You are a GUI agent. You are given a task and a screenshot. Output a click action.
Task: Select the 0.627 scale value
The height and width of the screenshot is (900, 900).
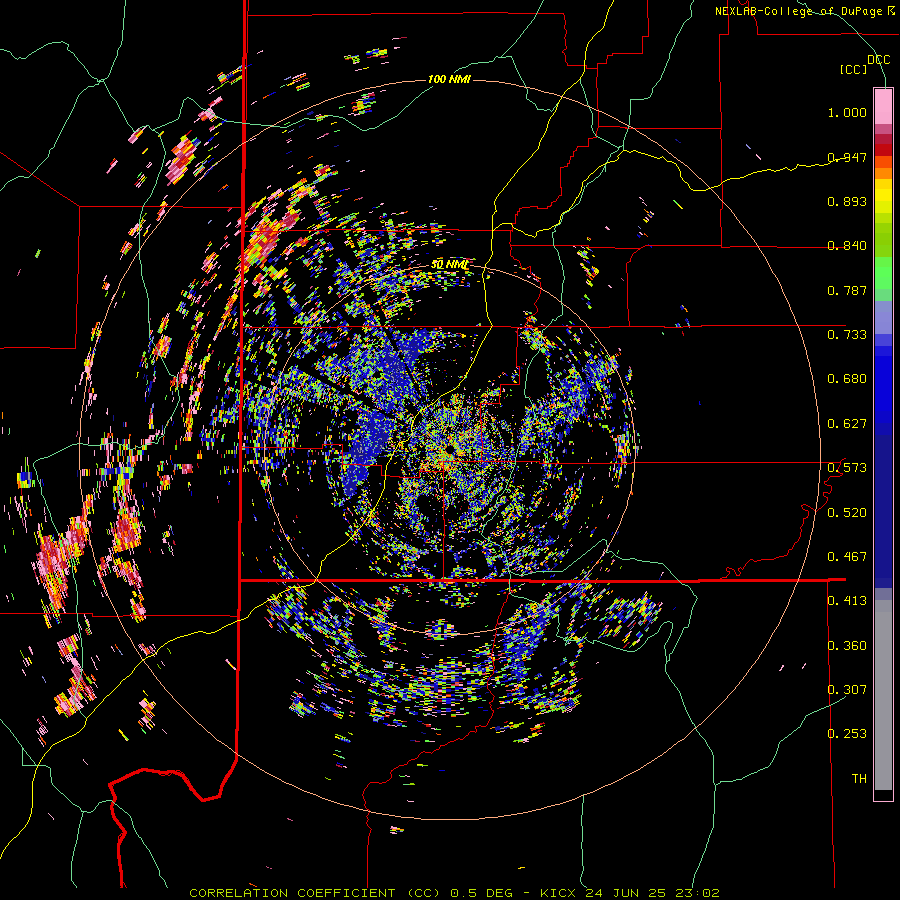(847, 424)
